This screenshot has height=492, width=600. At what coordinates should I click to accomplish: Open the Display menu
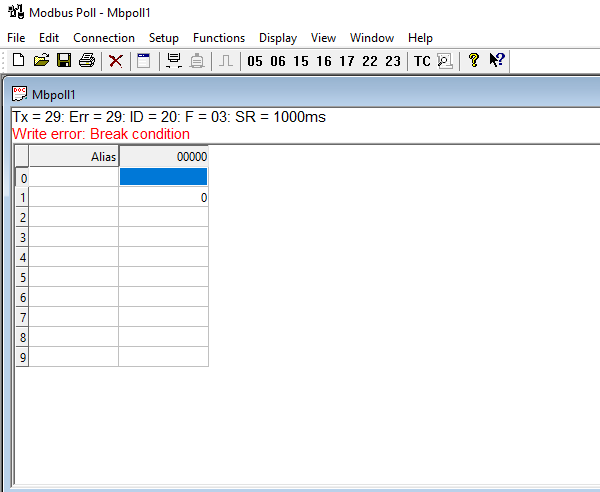point(278,38)
